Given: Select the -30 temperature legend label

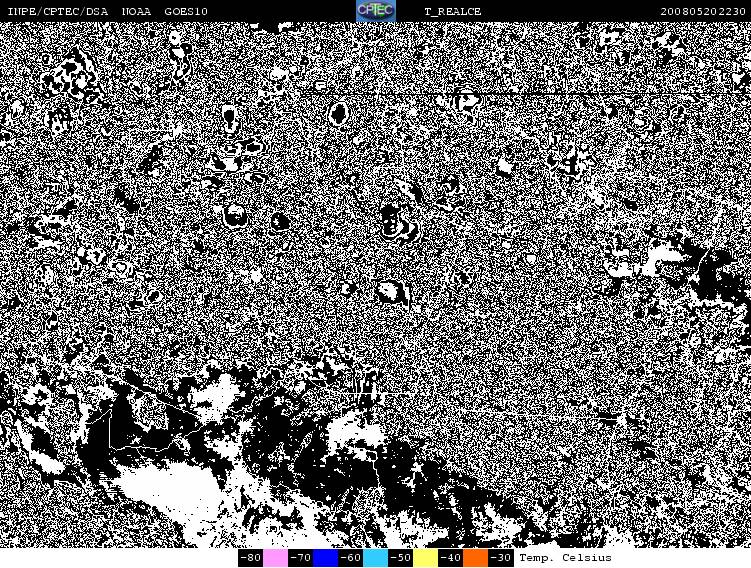Looking at the screenshot, I should (500, 558).
